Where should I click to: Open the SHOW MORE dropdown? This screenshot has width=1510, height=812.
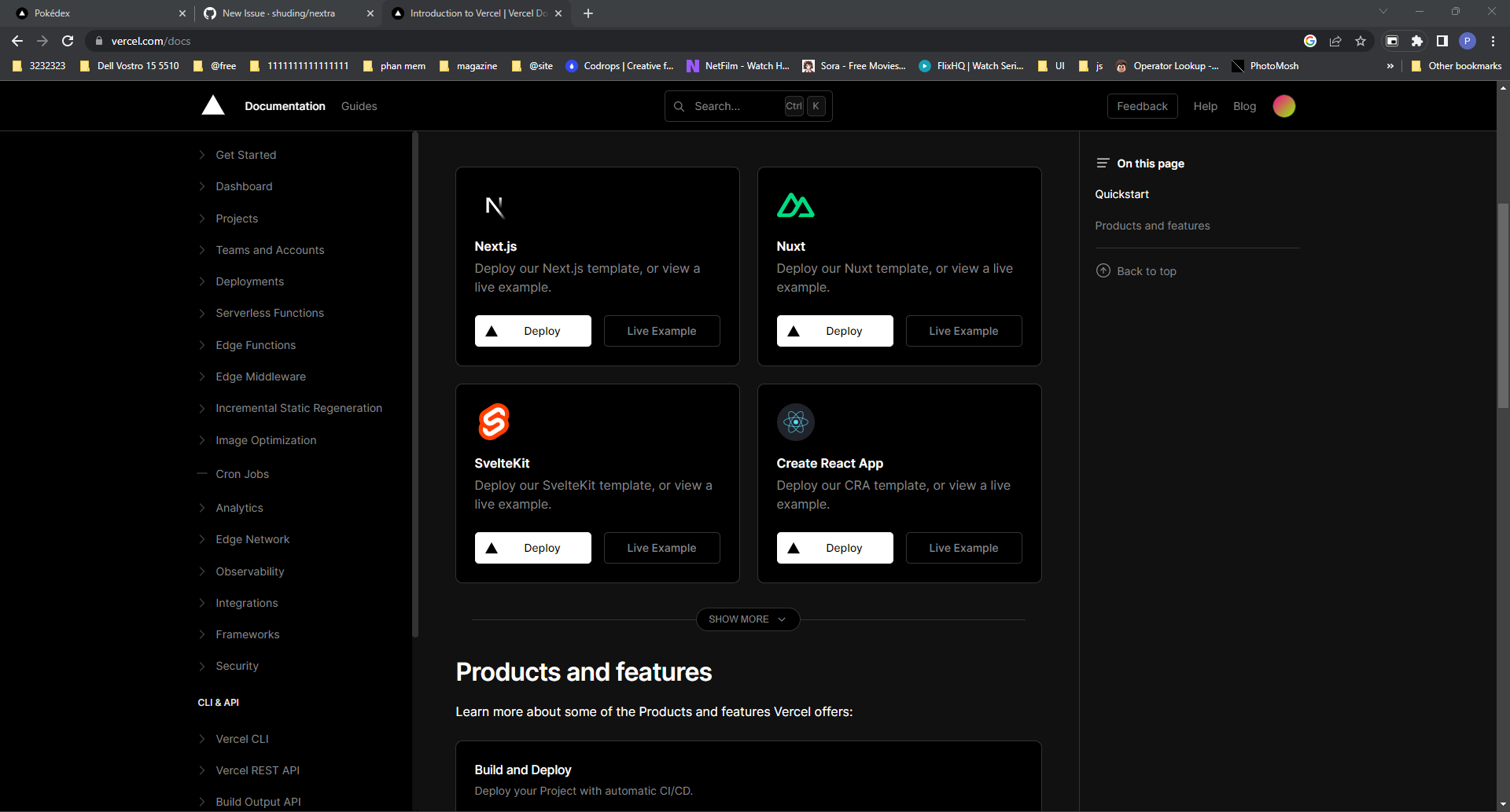pyautogui.click(x=746, y=619)
